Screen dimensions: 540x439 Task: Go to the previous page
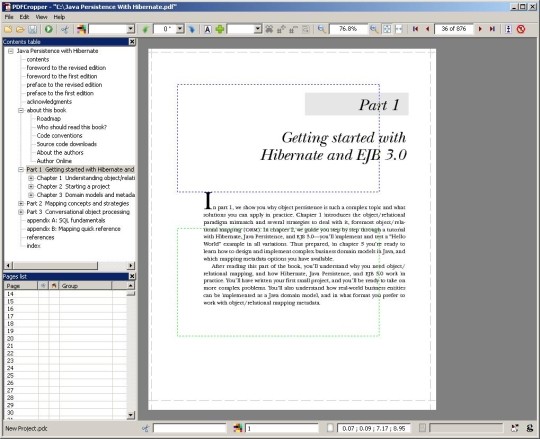click(x=427, y=29)
